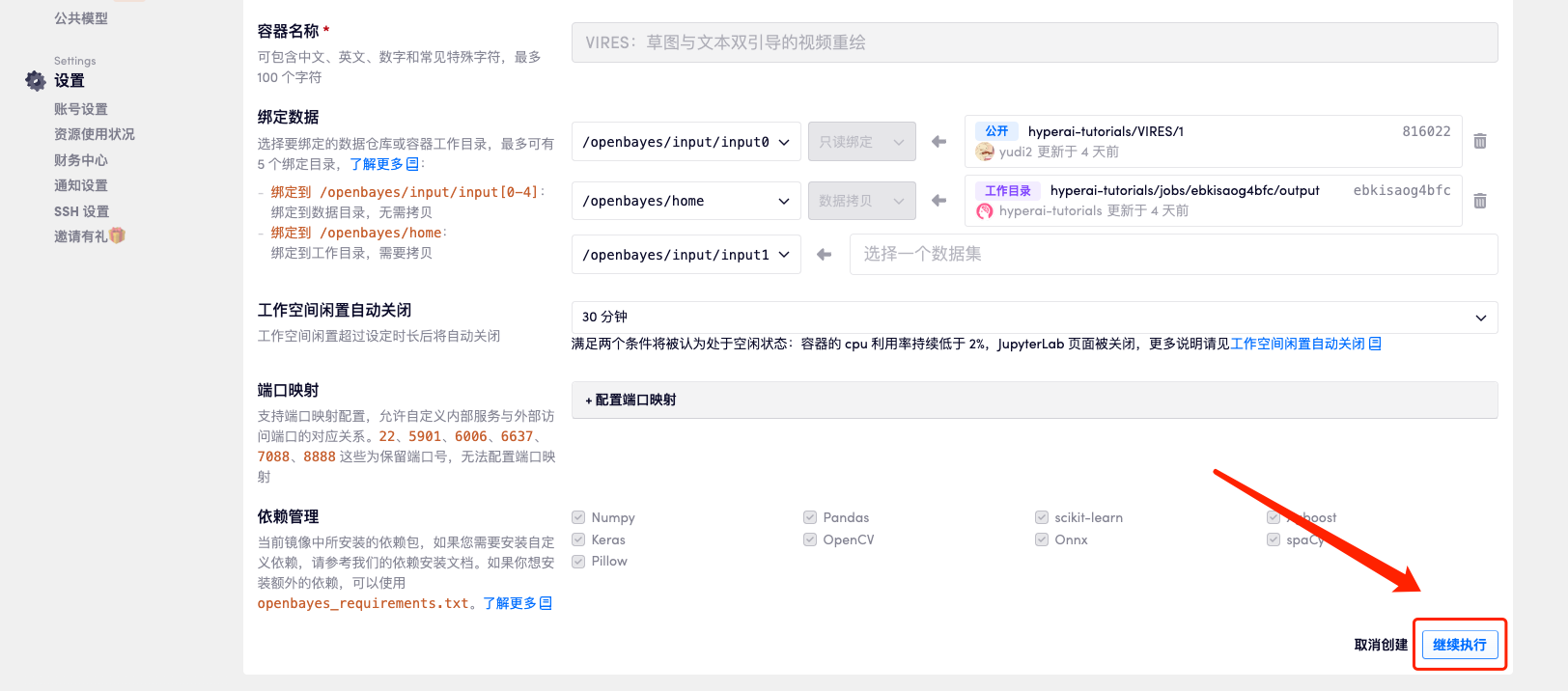Delete the hyperai-tutorials/VIRES/1 data binding

tap(1479, 142)
